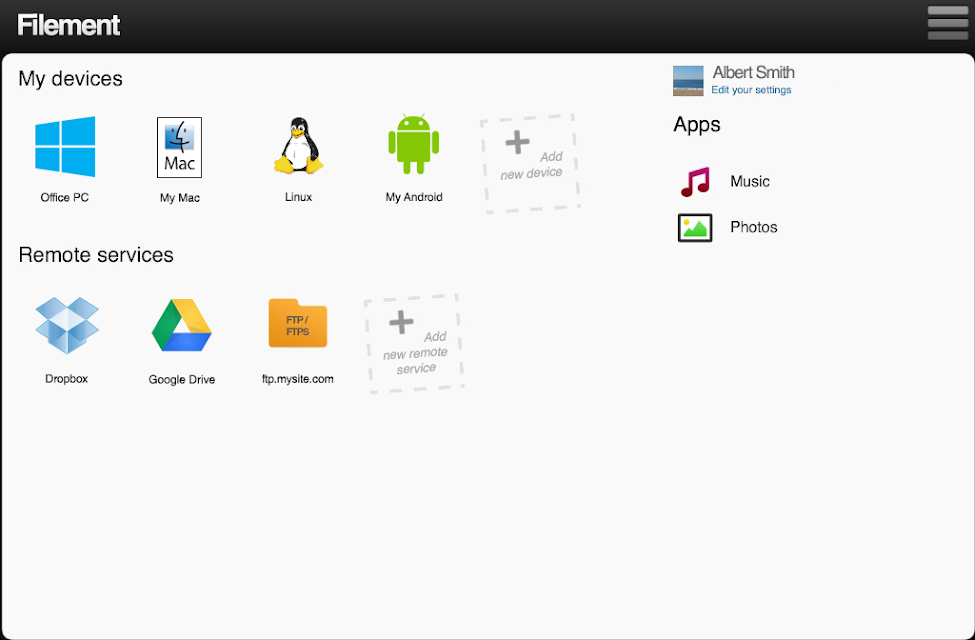The height and width of the screenshot is (640, 975).
Task: Click the Filement logo
Action: 68,26
